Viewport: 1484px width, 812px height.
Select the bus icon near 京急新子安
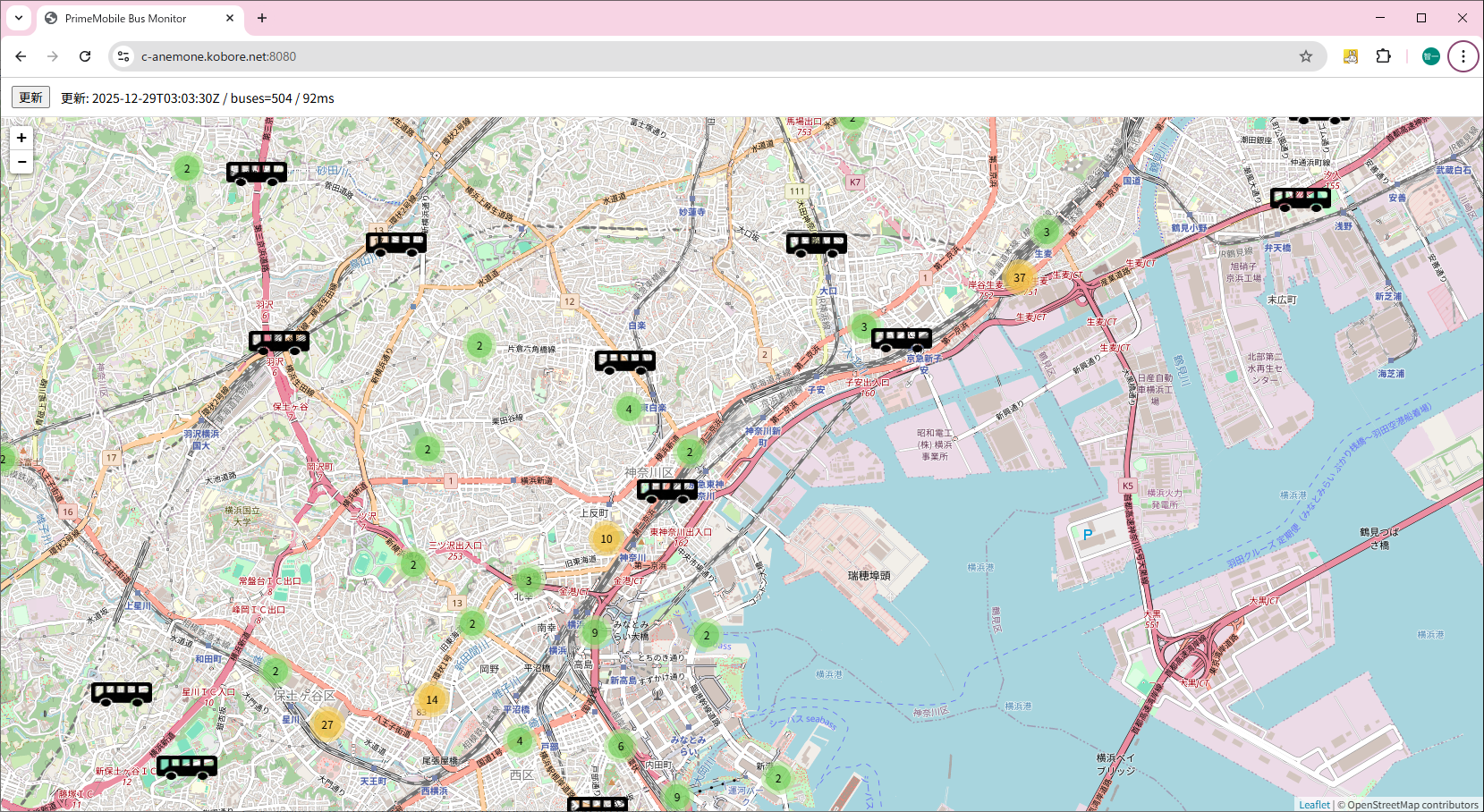click(x=901, y=339)
